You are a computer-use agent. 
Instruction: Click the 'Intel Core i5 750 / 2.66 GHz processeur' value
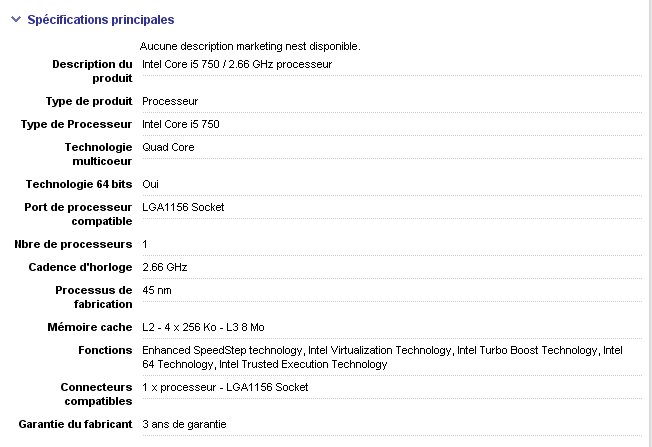[237, 64]
